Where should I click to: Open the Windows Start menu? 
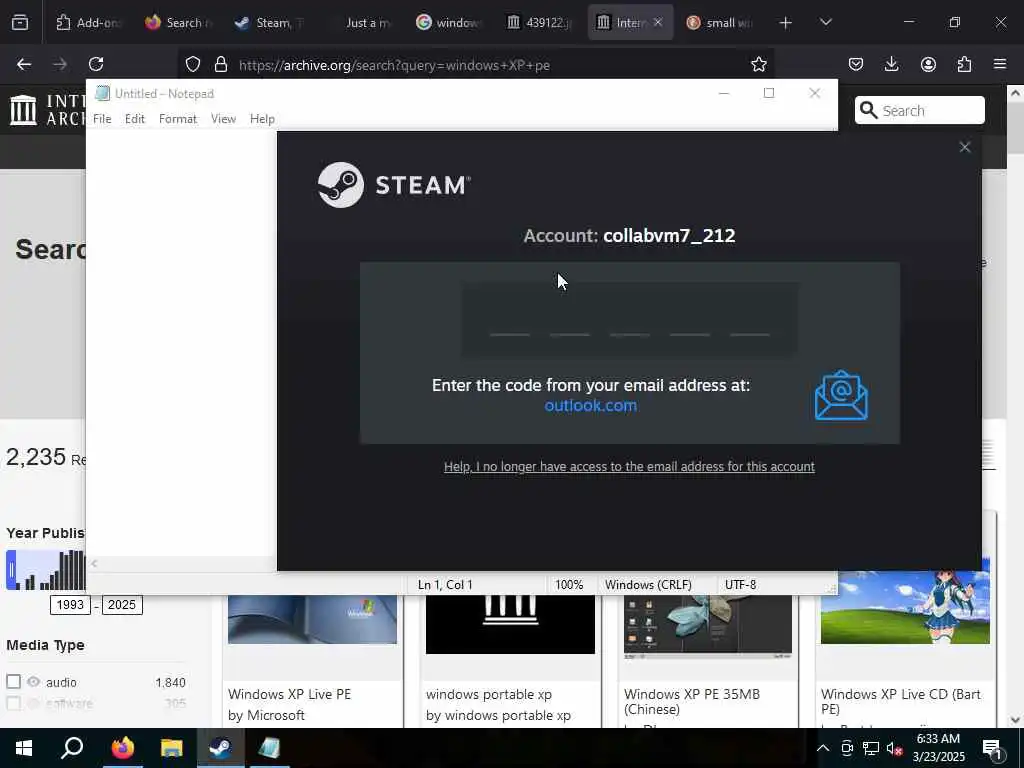[24, 748]
